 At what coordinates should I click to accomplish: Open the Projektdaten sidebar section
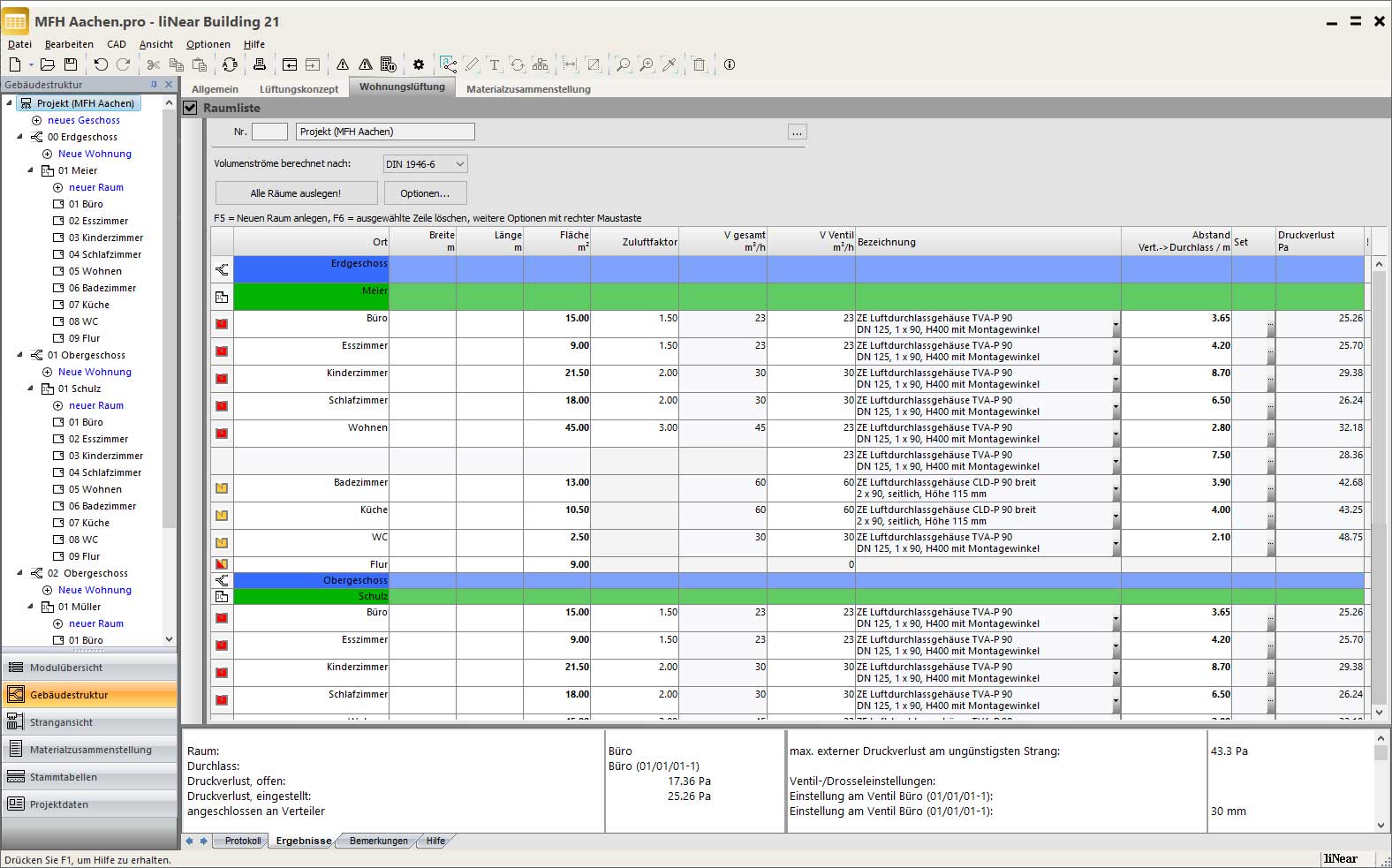coord(89,804)
